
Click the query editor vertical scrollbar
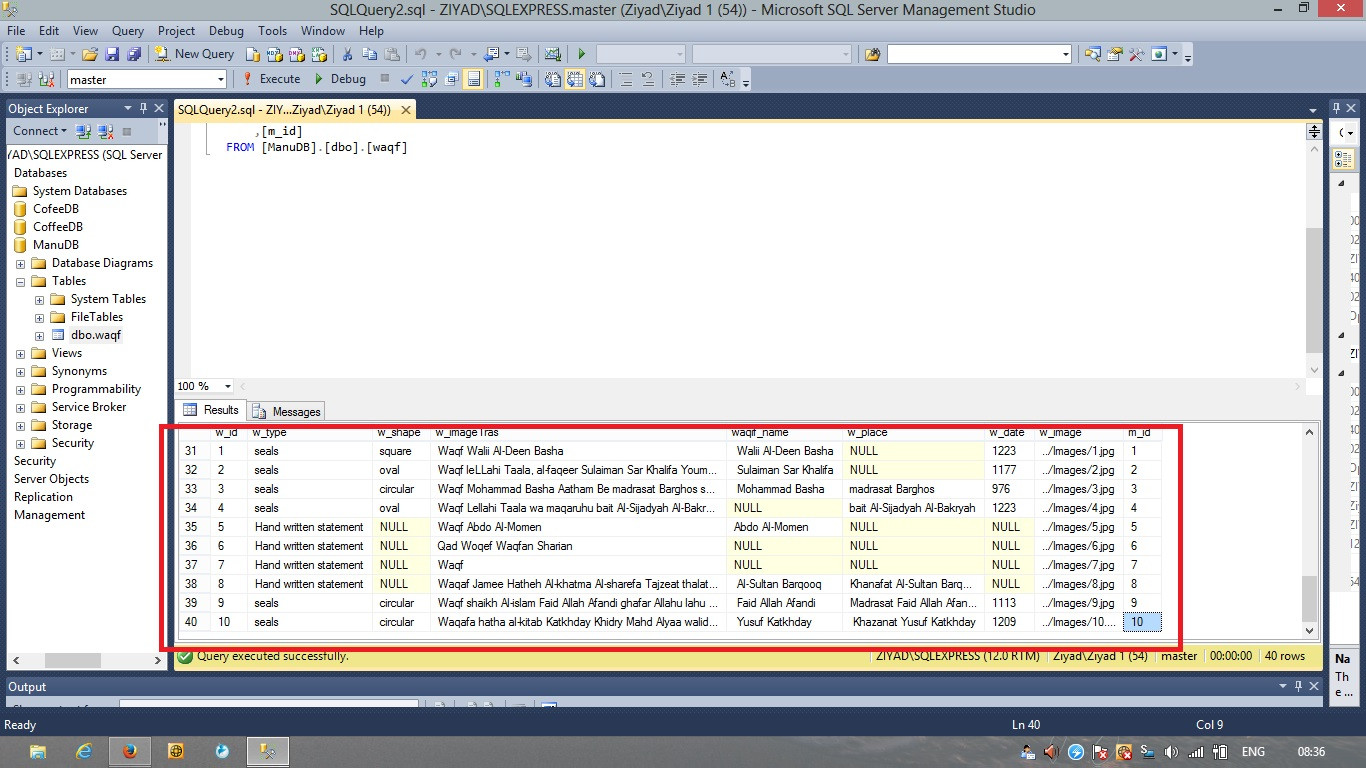[1314, 290]
